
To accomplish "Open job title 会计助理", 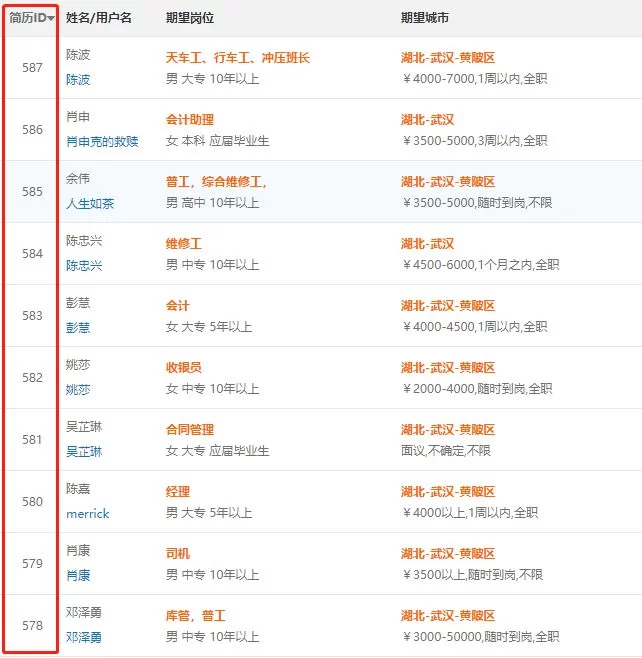I will [x=189, y=120].
